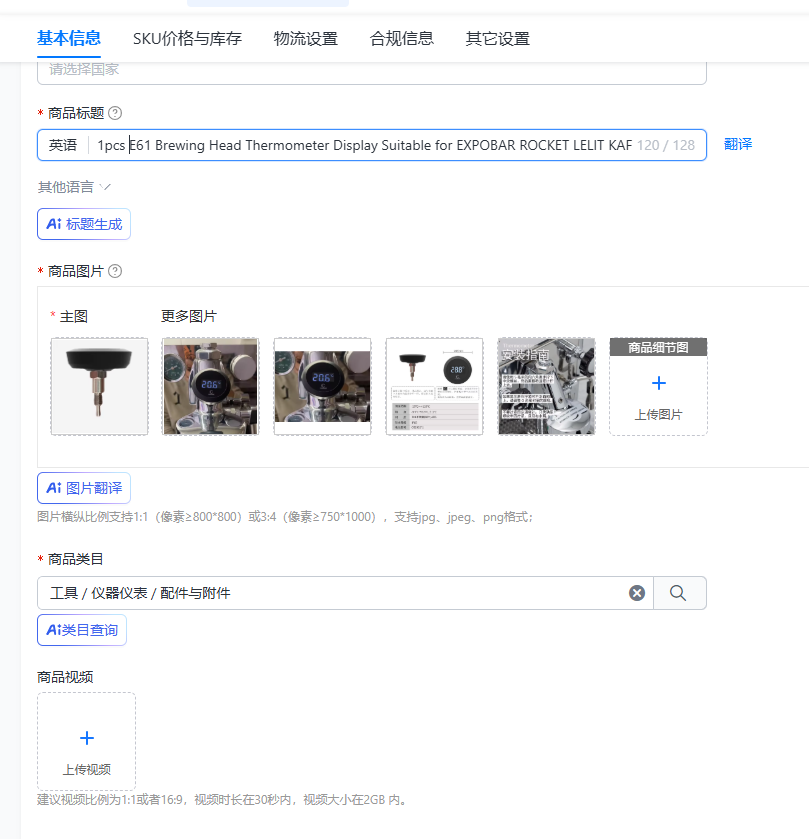Open the 物流设置 tab
809x839 pixels.
click(x=306, y=39)
